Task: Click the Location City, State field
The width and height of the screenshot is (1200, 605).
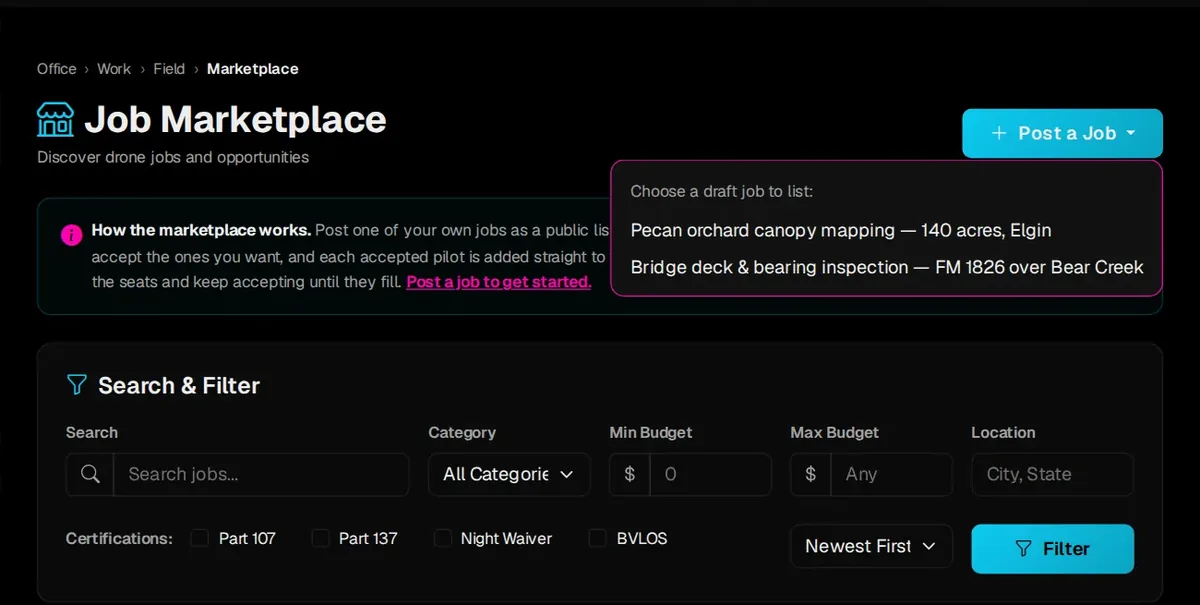Action: (x=1052, y=474)
